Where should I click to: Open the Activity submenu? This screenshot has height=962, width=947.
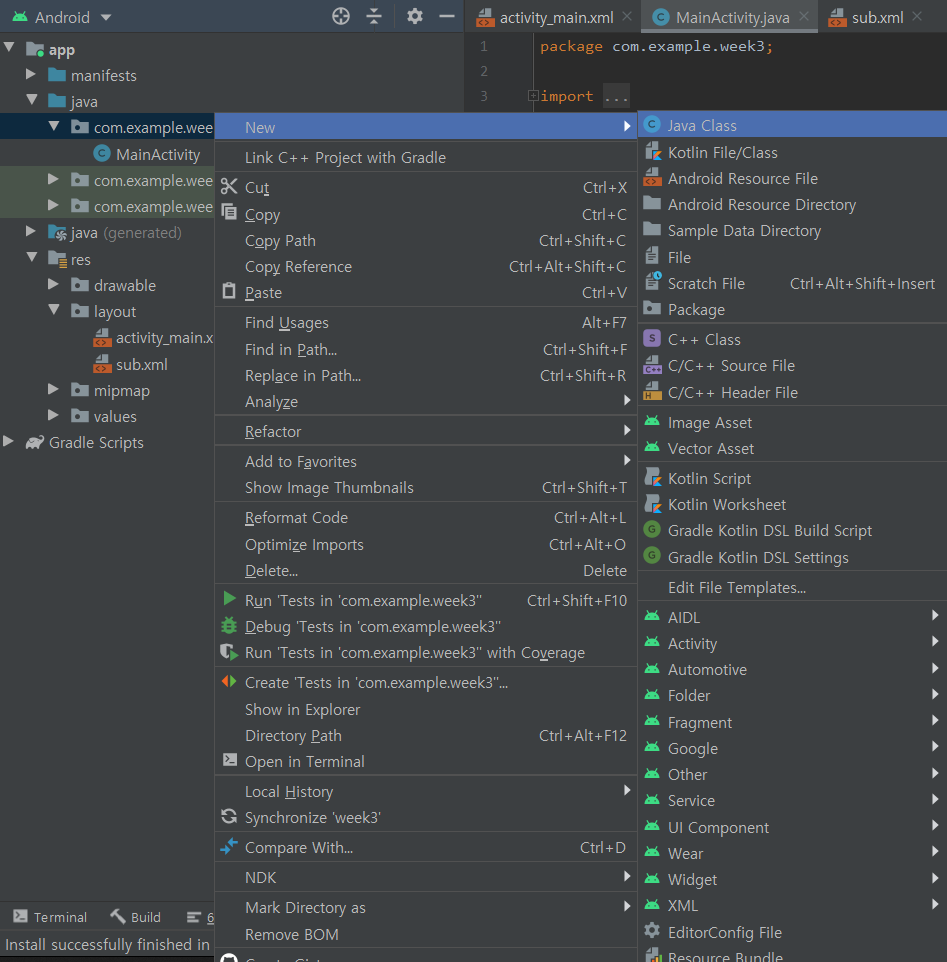coord(792,644)
